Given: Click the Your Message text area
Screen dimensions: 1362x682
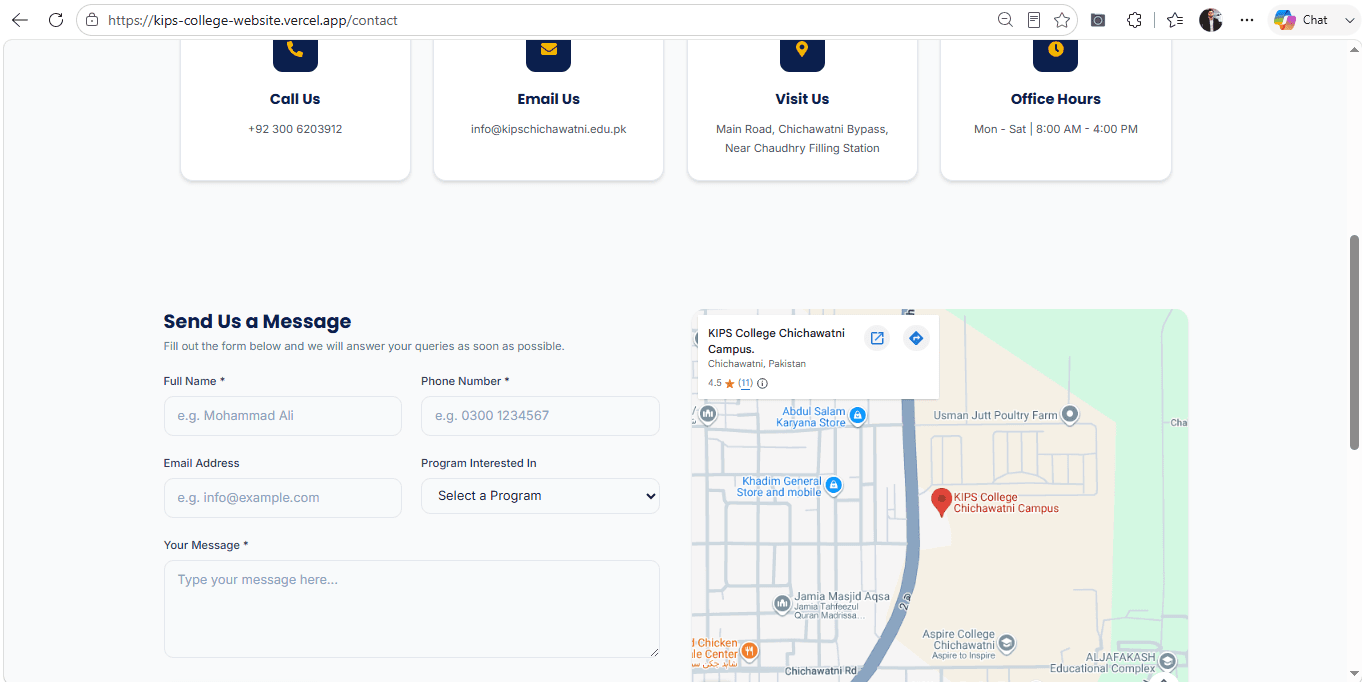Looking at the screenshot, I should pyautogui.click(x=412, y=609).
